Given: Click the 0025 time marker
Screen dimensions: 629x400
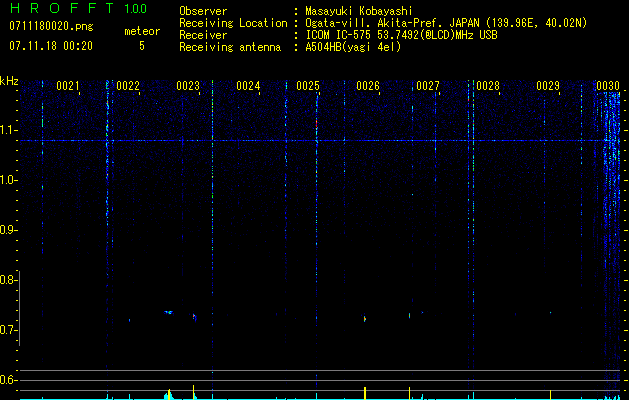Looking at the screenshot, I should [308, 86].
